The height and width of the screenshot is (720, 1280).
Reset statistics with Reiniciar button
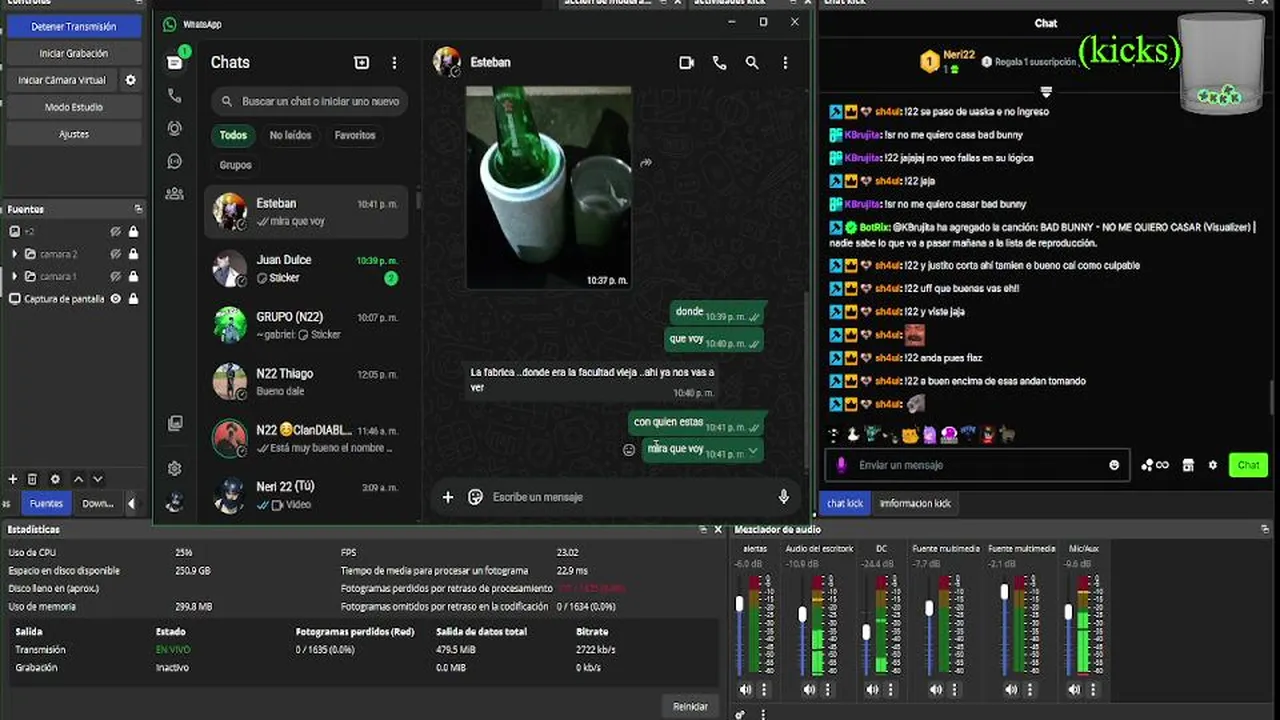(690, 706)
